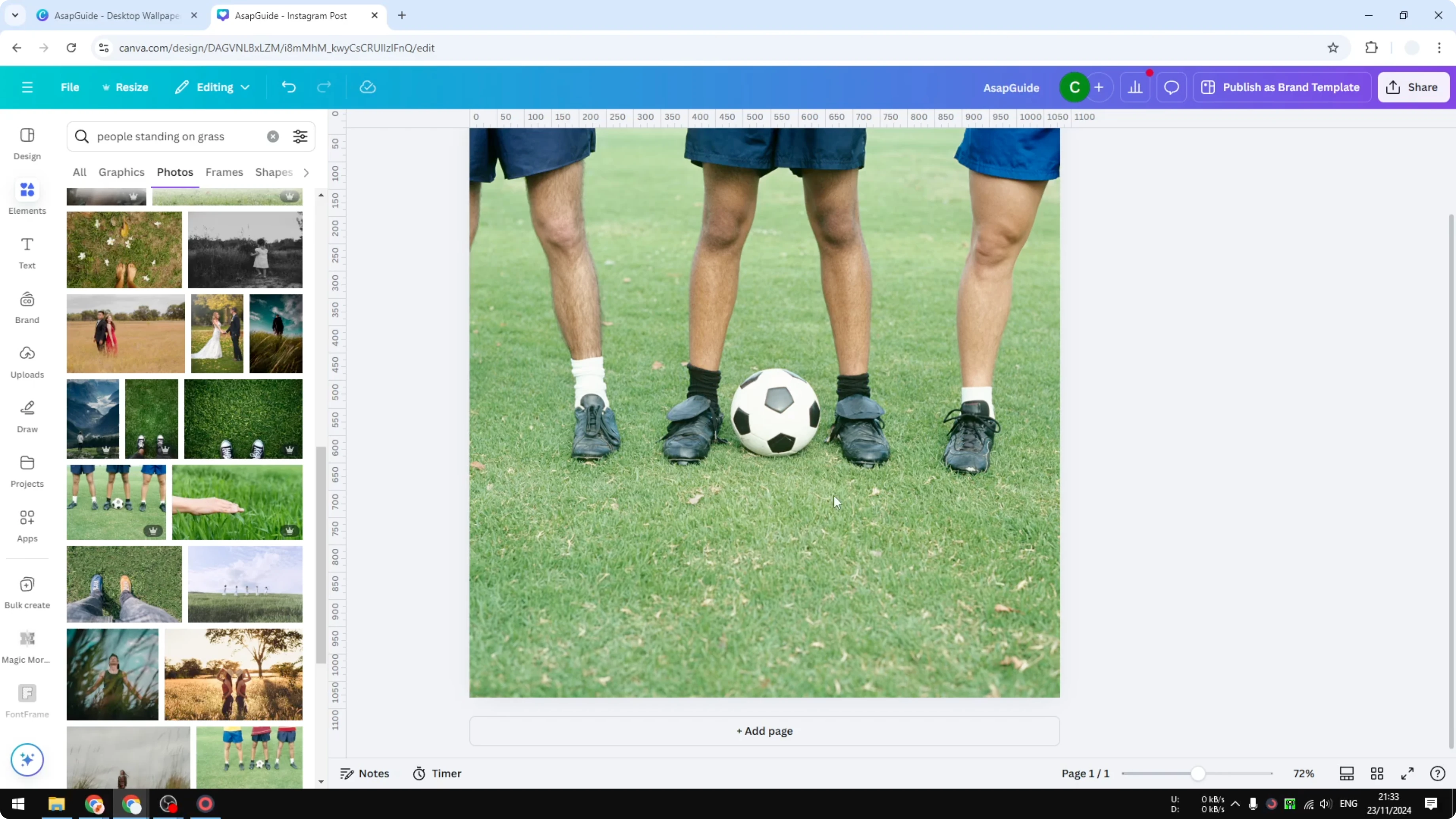This screenshot has height=819, width=1456.
Task: Open the Projects panel
Action: pyautogui.click(x=27, y=470)
